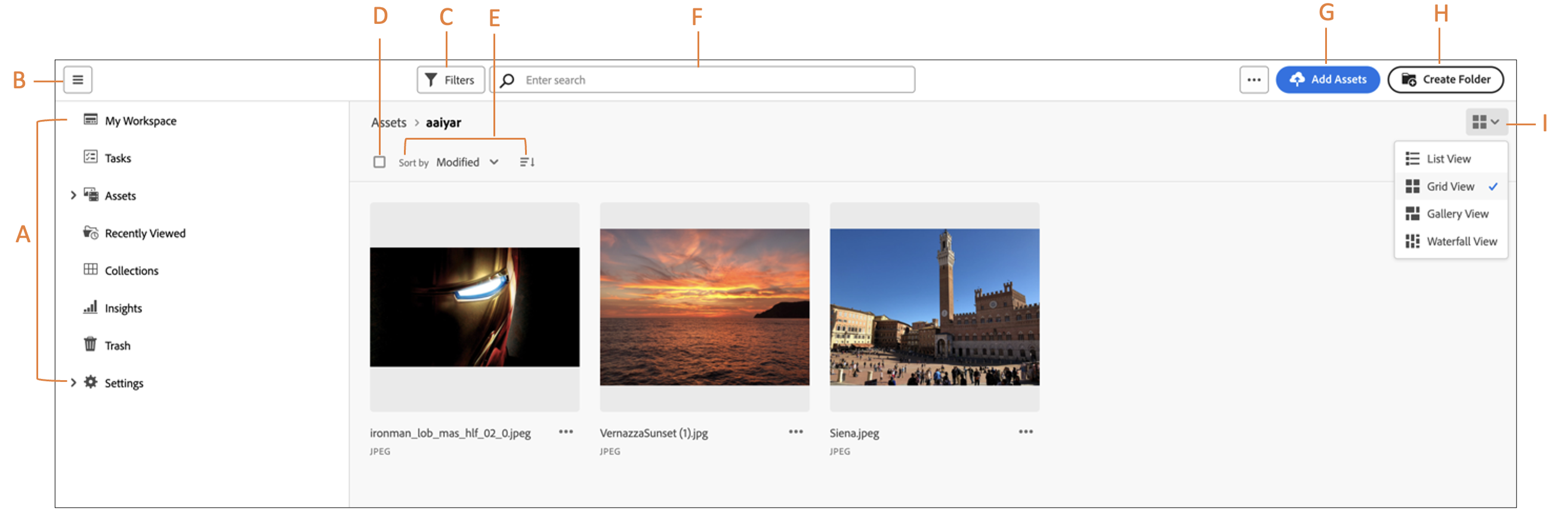Open Collections label in the sidebar
Image resolution: width=1568 pixels, height=515 pixels.
[x=131, y=271]
